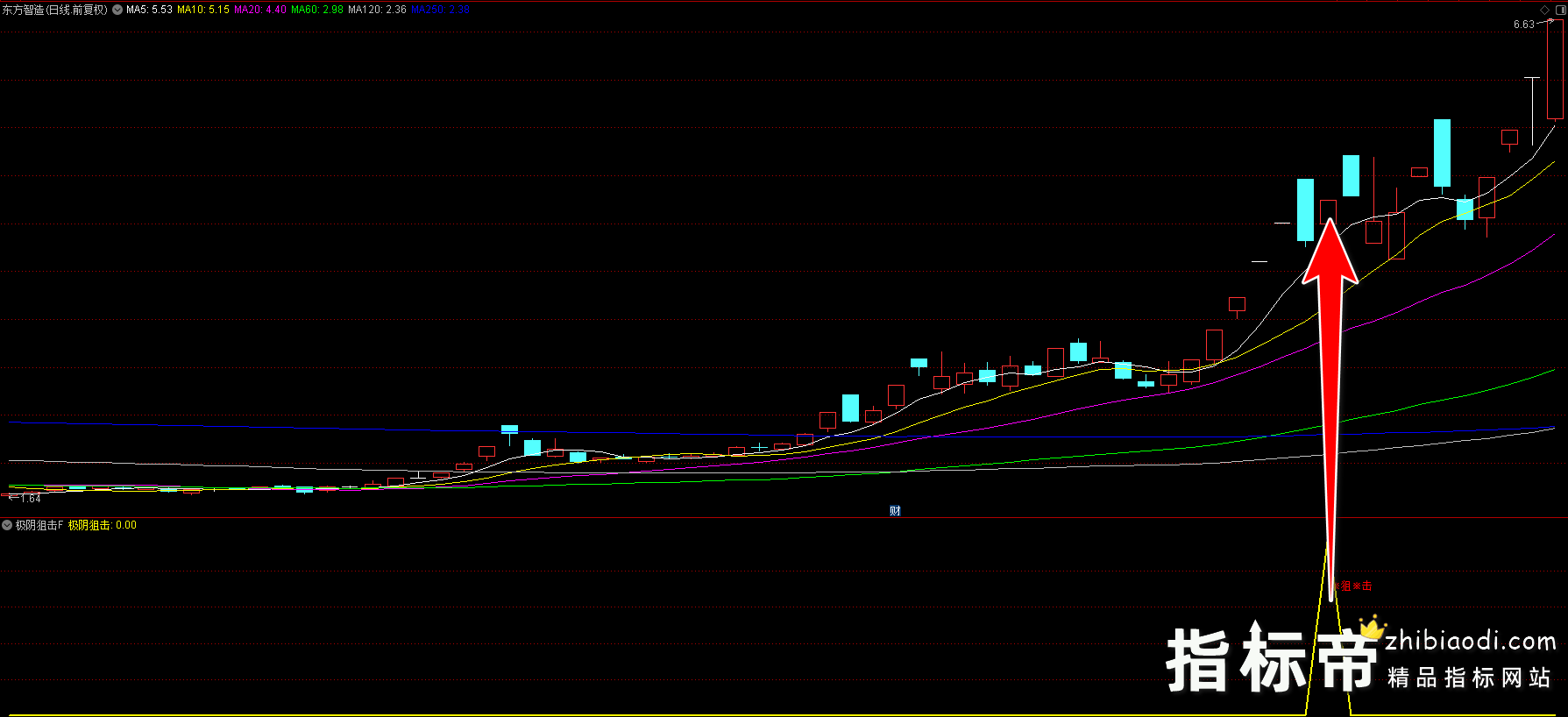Click the diamond icon at chart top-right
The height and width of the screenshot is (717, 1568).
[1544, 10]
